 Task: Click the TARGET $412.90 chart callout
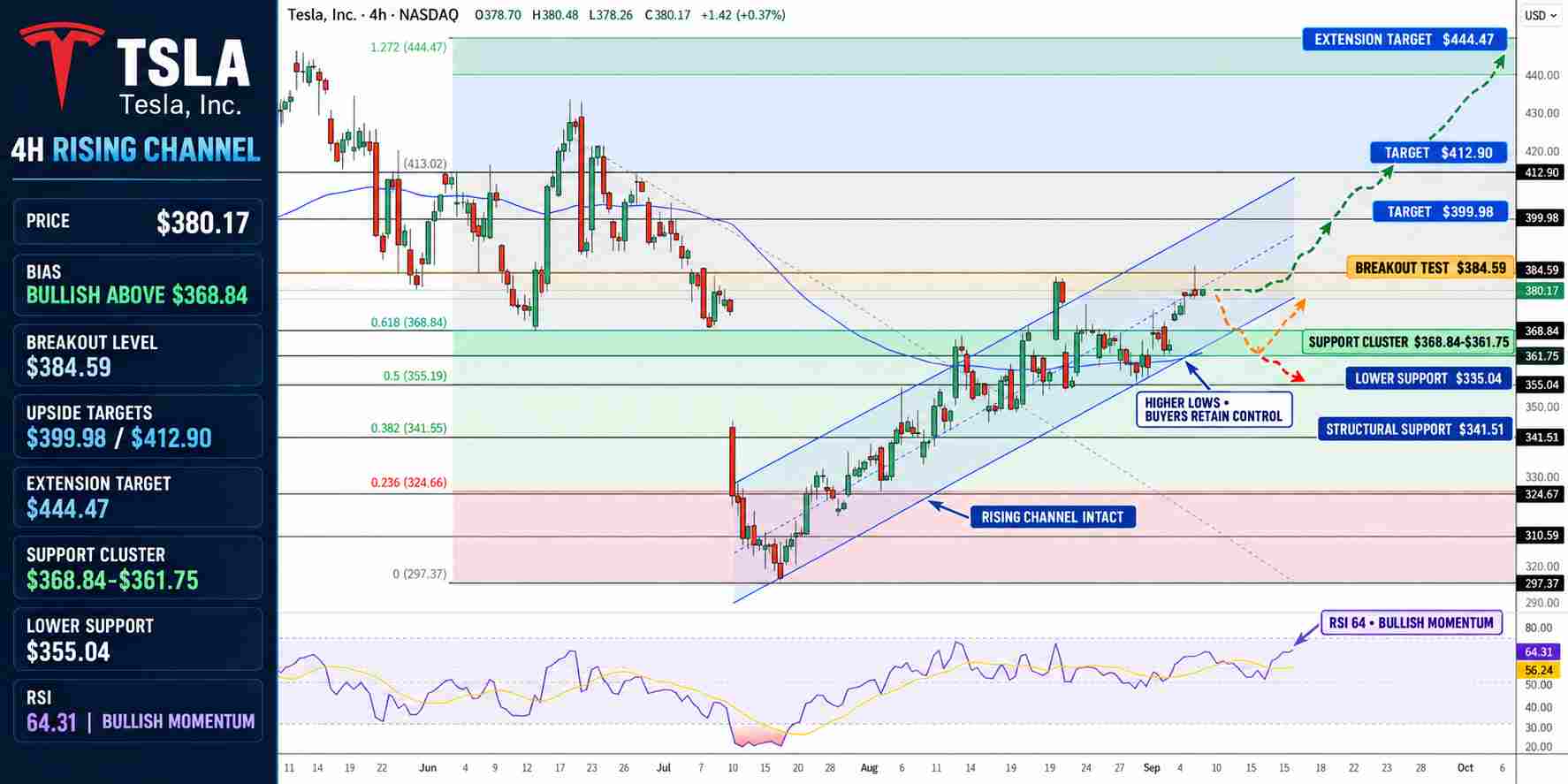pos(1438,153)
